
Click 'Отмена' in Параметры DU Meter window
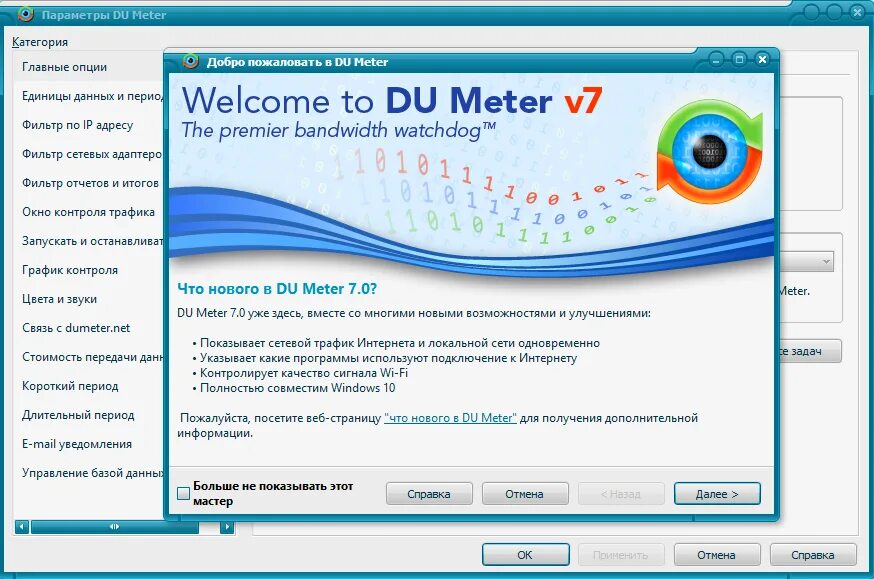(717, 555)
